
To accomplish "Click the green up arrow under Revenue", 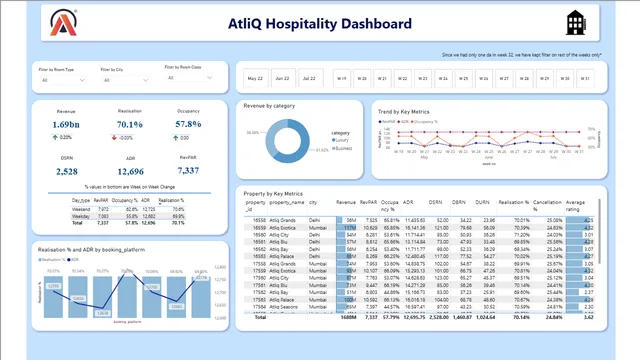I will tap(55, 138).
